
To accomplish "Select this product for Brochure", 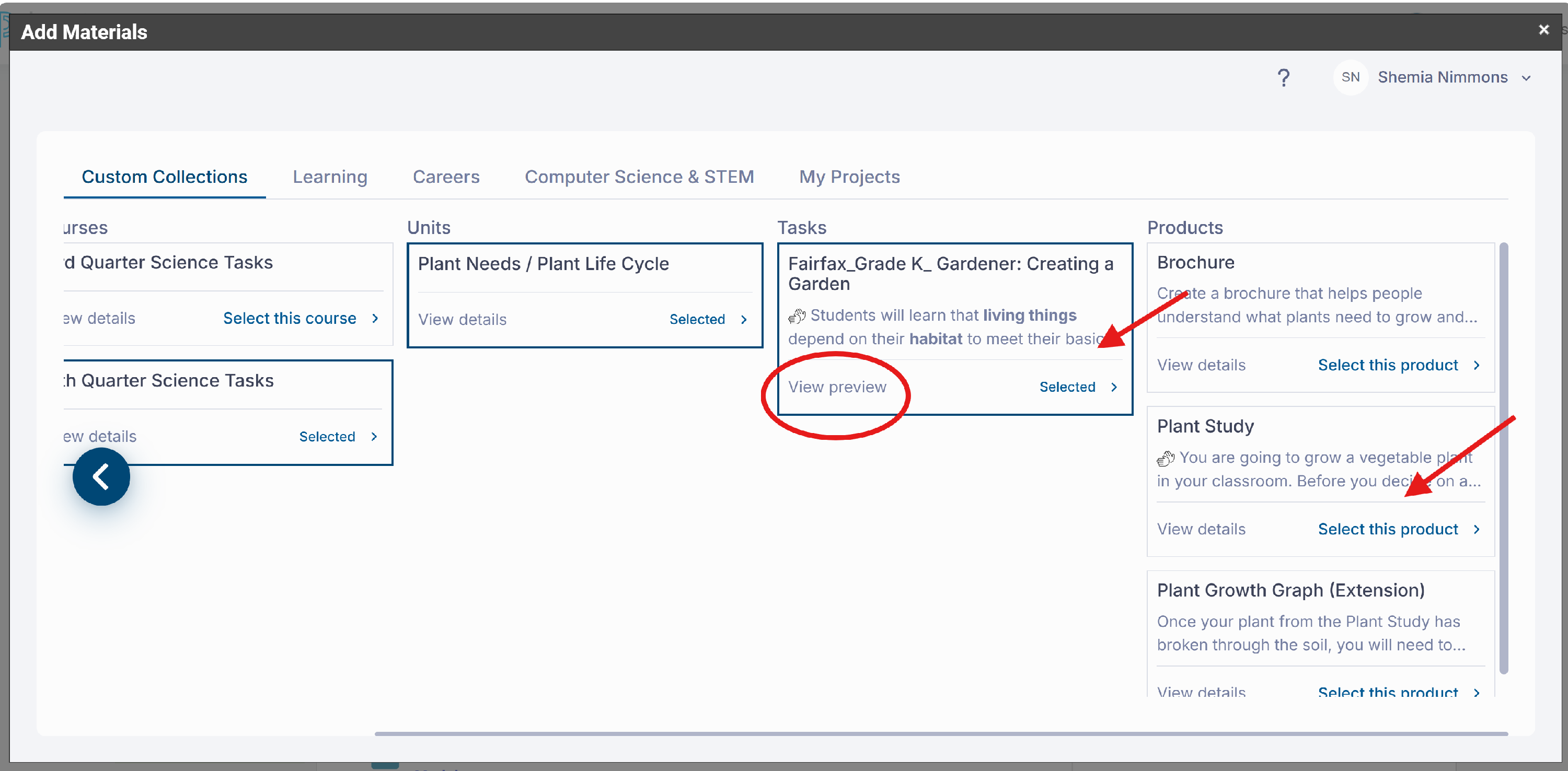I will [1388, 365].
